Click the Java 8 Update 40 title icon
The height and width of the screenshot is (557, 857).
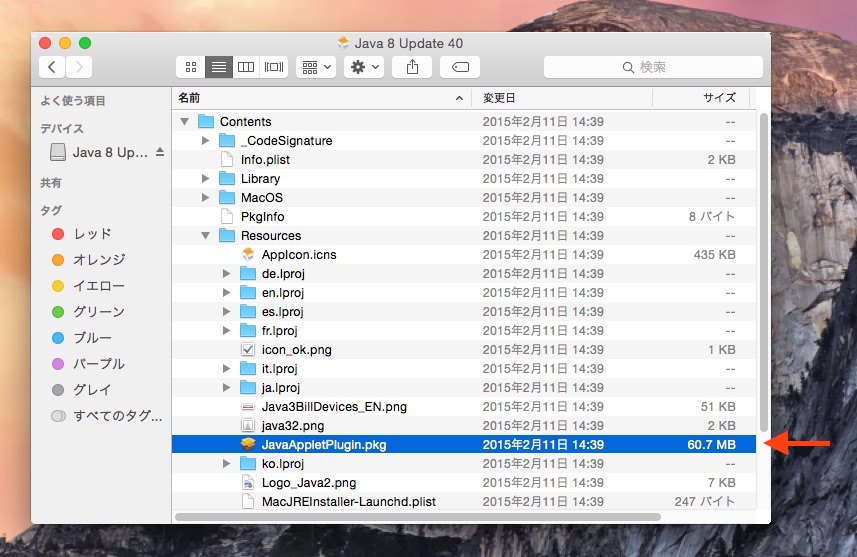click(x=343, y=43)
